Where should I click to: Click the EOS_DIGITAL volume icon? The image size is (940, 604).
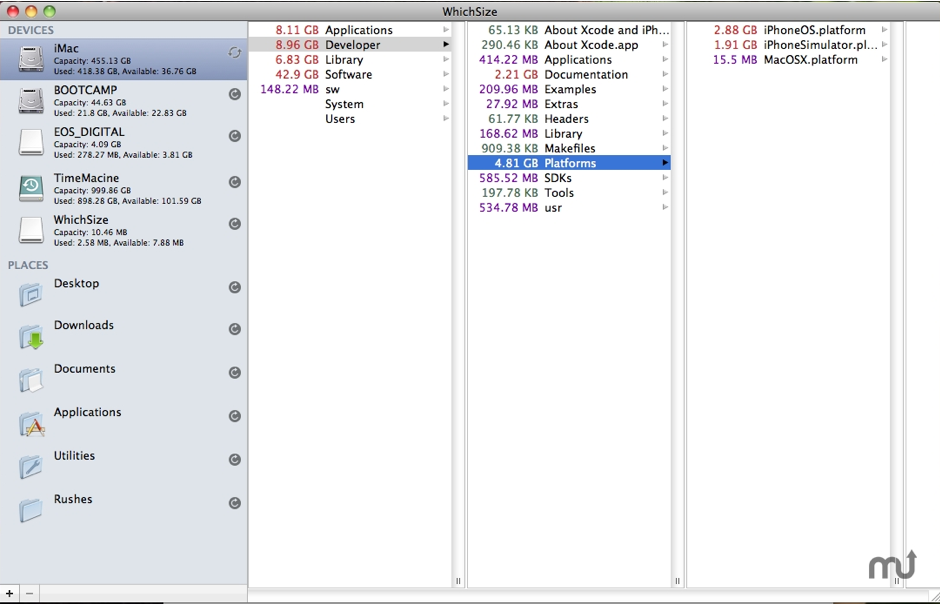point(31,143)
